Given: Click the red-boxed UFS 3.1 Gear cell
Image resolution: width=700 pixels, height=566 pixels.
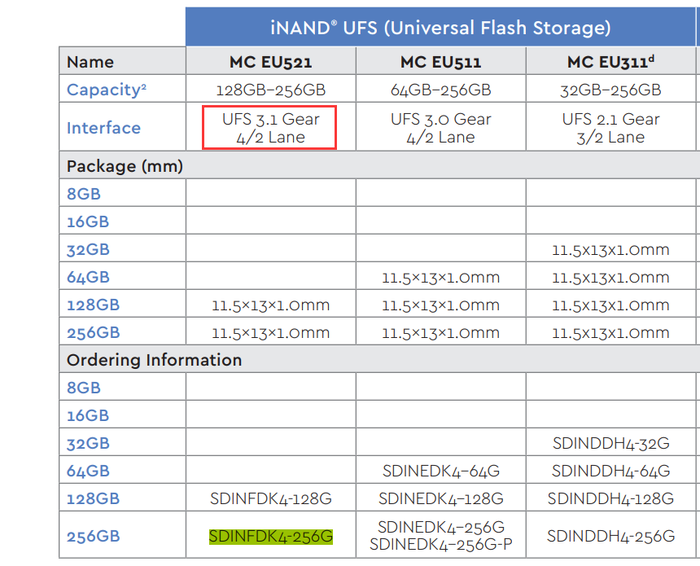Looking at the screenshot, I should [x=270, y=128].
